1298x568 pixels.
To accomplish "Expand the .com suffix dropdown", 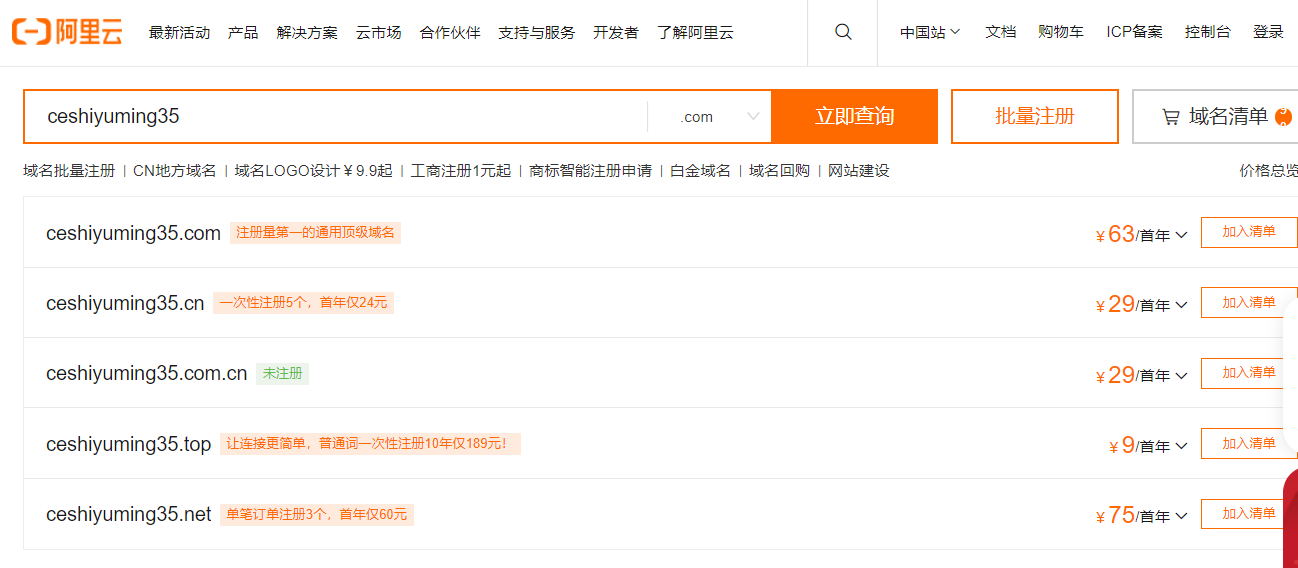I will (x=710, y=117).
